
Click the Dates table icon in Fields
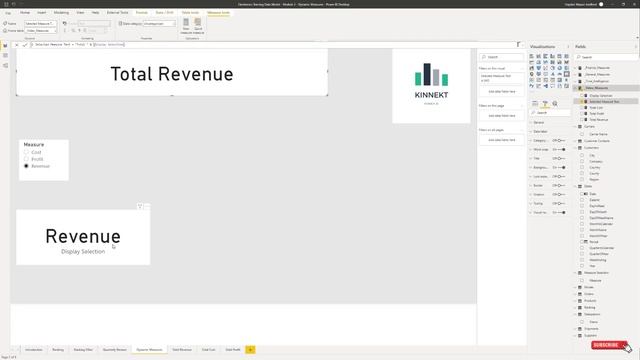[580, 186]
